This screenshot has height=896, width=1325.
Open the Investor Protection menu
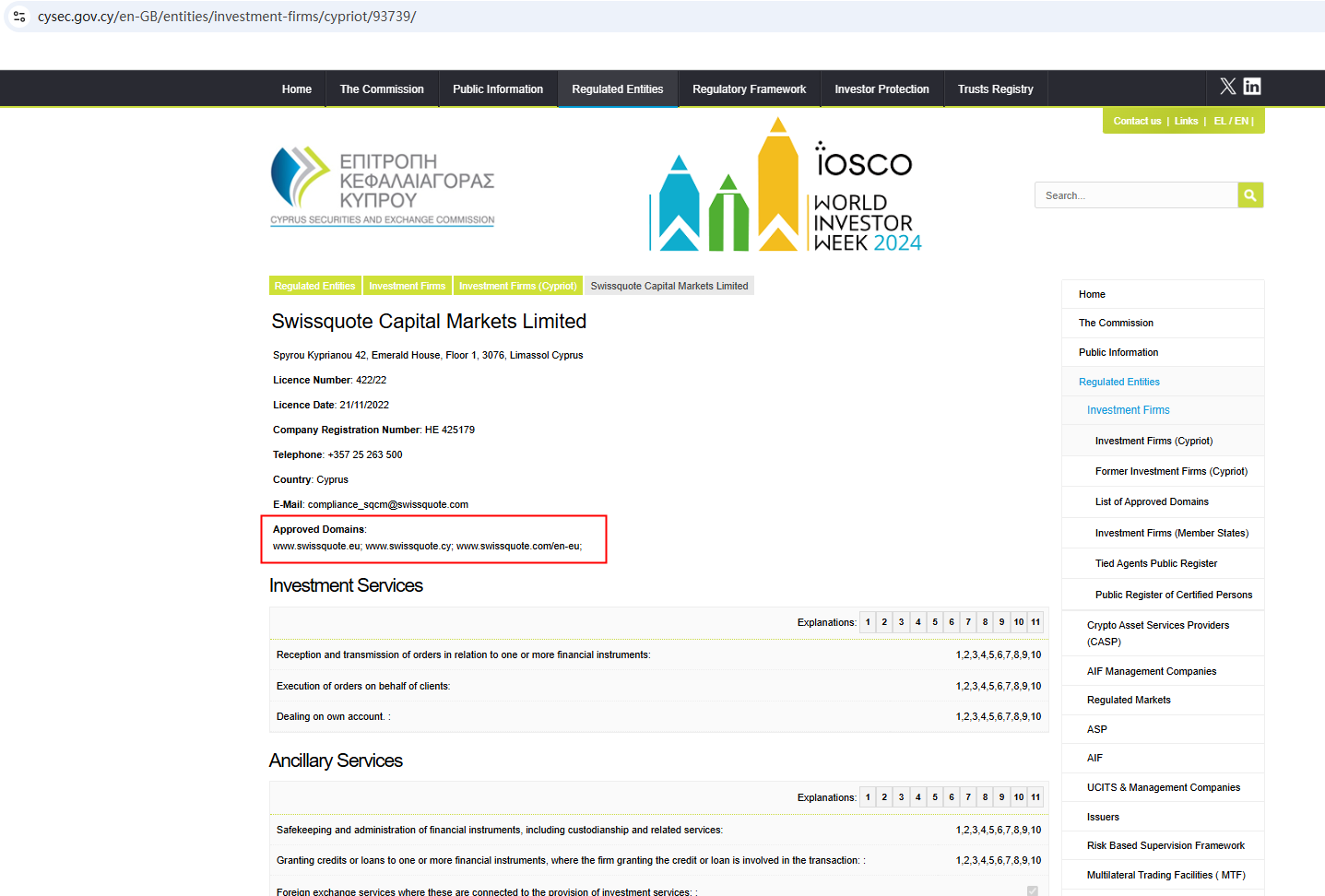[881, 89]
